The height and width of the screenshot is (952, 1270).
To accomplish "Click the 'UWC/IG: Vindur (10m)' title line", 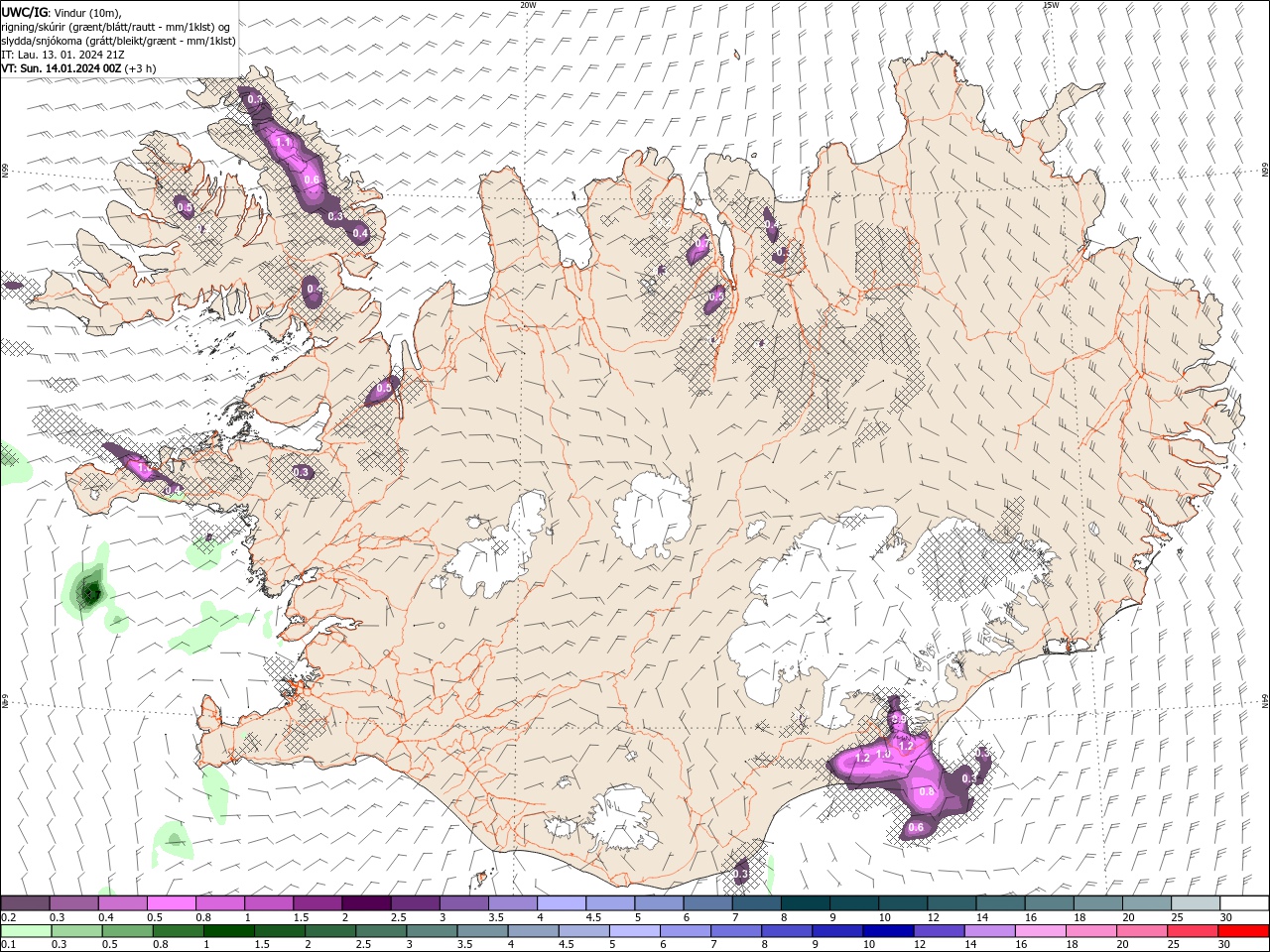I will tap(63, 12).
